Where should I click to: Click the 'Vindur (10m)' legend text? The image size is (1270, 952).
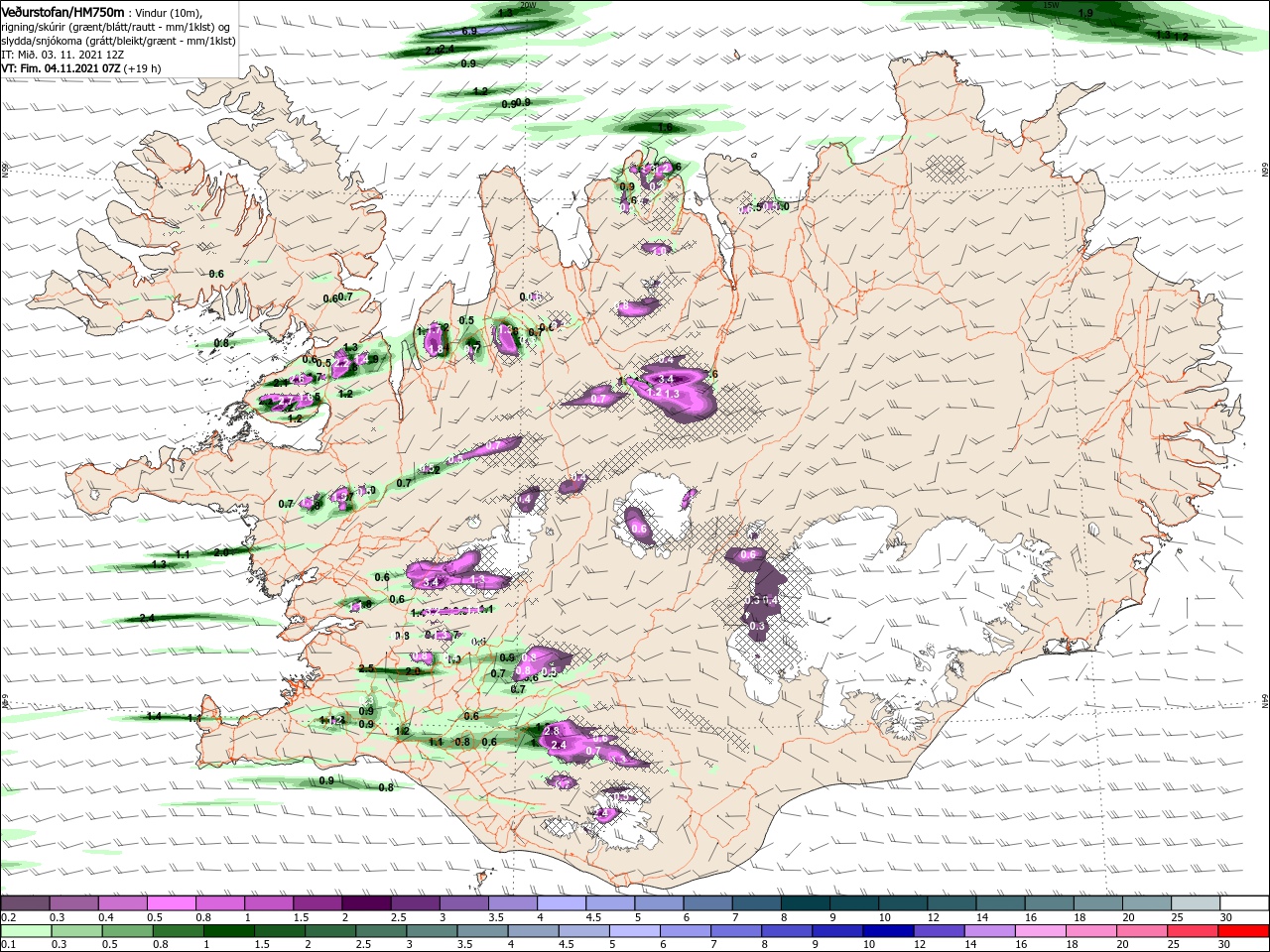coord(169,12)
